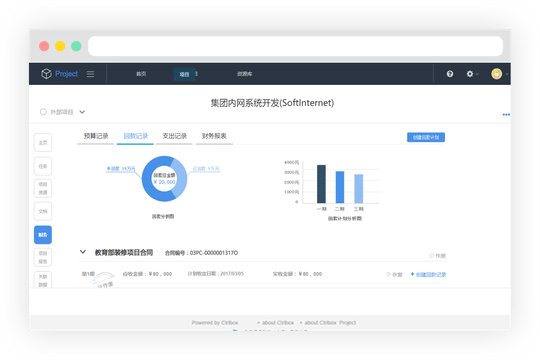Image resolution: width=540 pixels, height=360 pixels.
Task: Collapse the 教育部装修项目合同 section chevron
Action: click(83, 252)
